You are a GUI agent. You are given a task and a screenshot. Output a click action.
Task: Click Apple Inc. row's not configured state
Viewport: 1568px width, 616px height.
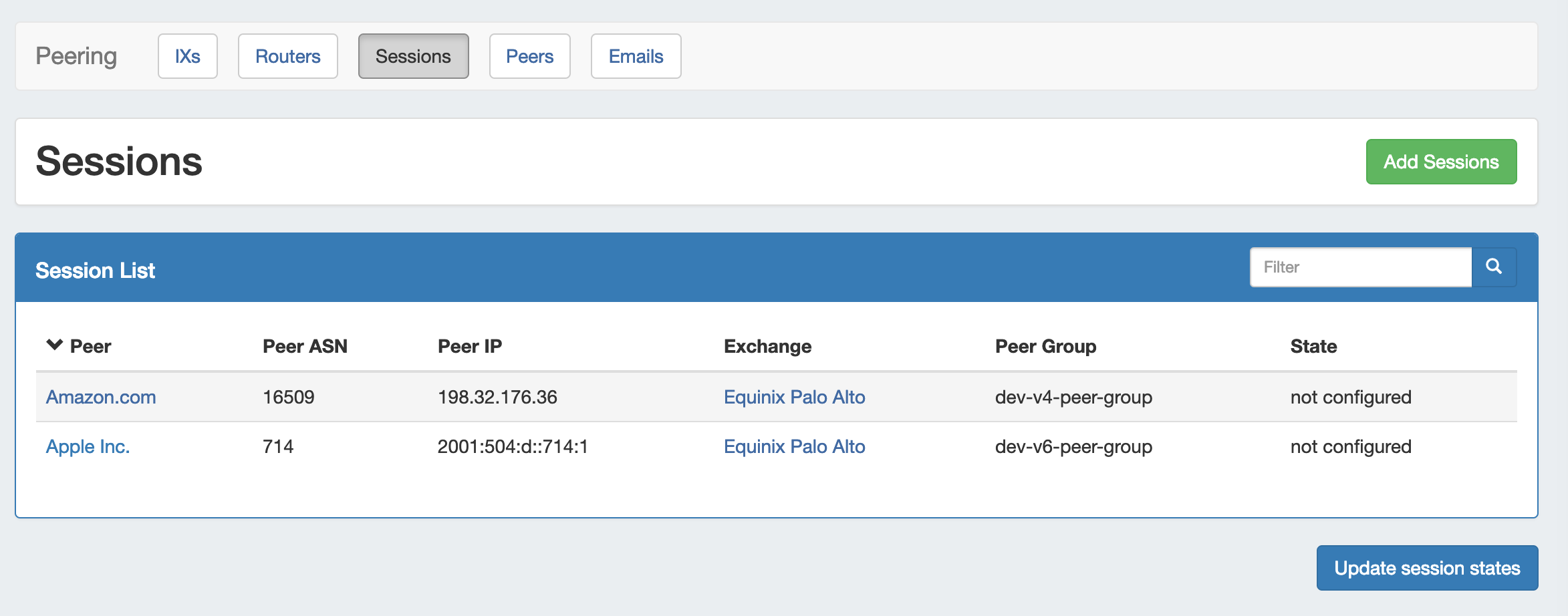pos(1351,446)
